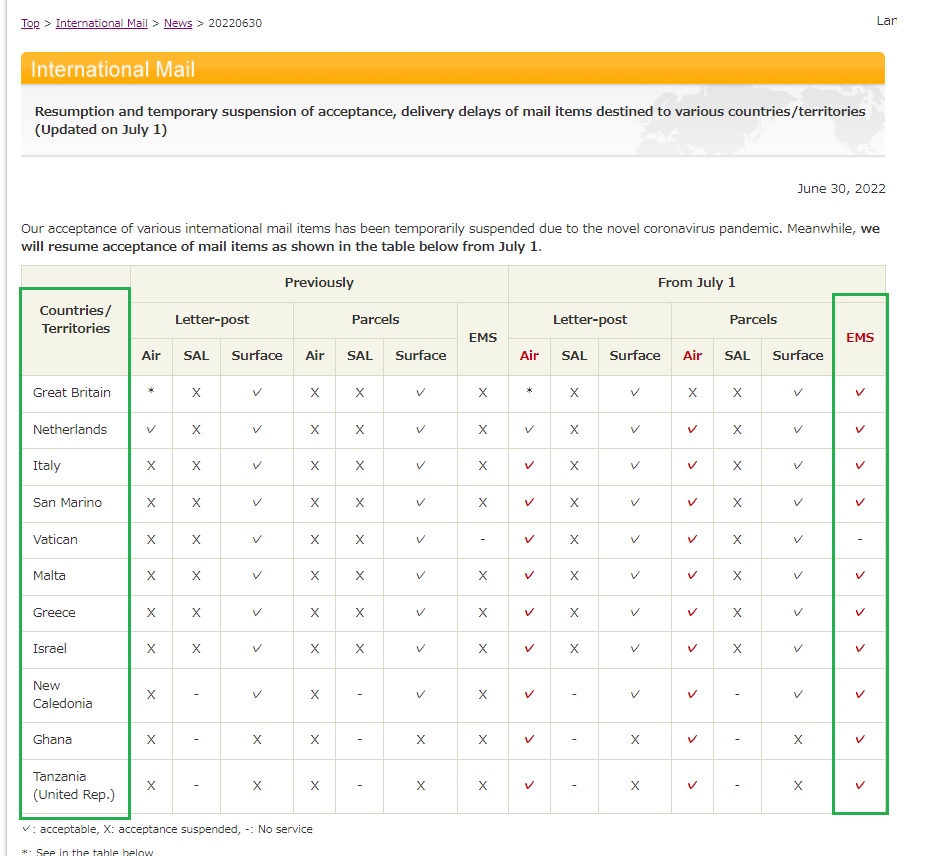Go to the News breadcrumb link
This screenshot has height=856, width=929.
178,23
